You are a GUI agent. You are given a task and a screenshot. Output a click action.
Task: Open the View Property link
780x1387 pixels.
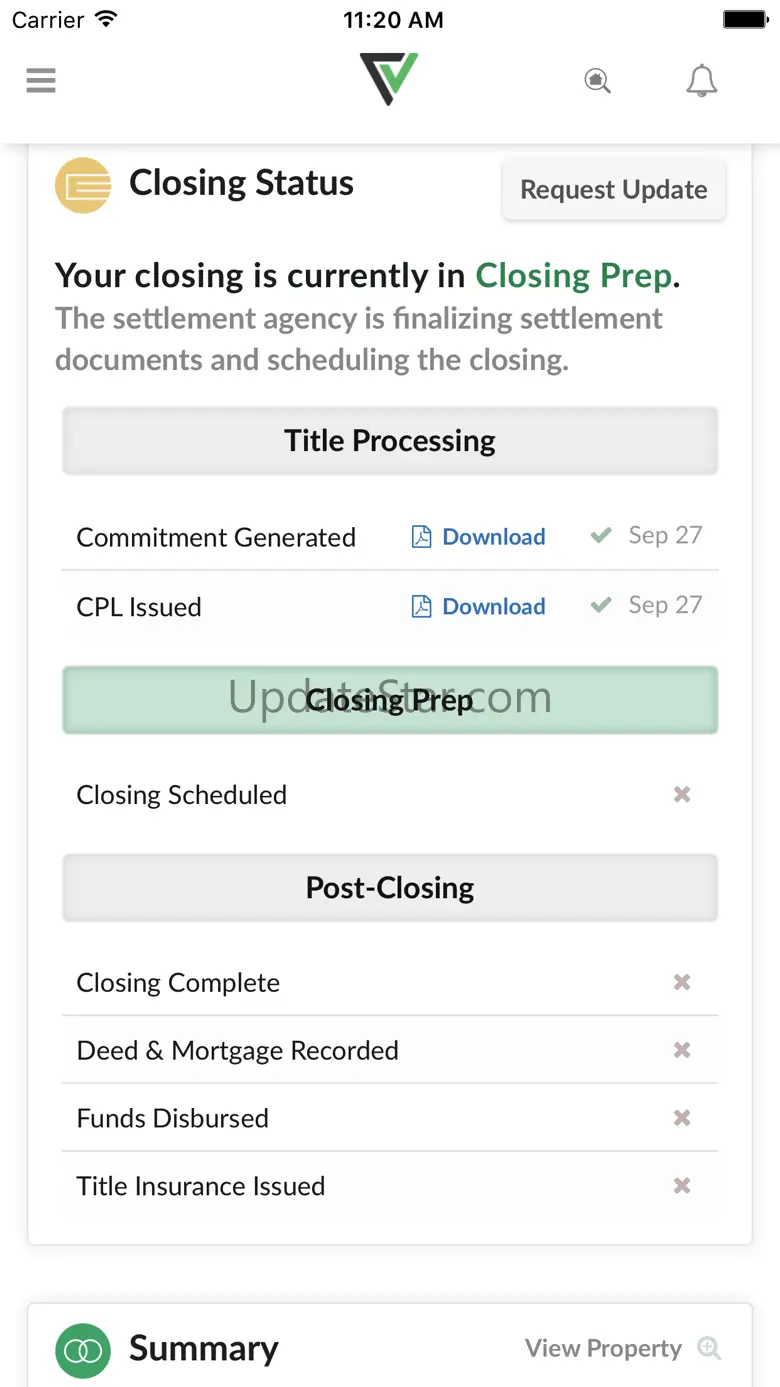pyautogui.click(x=603, y=1348)
